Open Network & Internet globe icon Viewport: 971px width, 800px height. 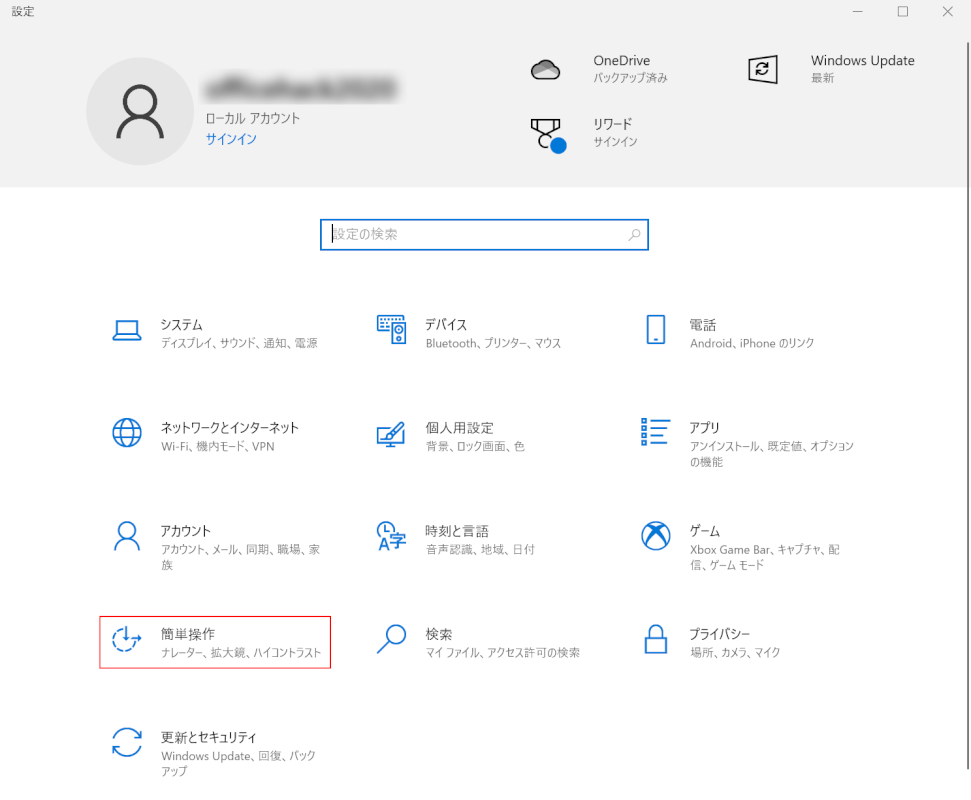tap(127, 433)
